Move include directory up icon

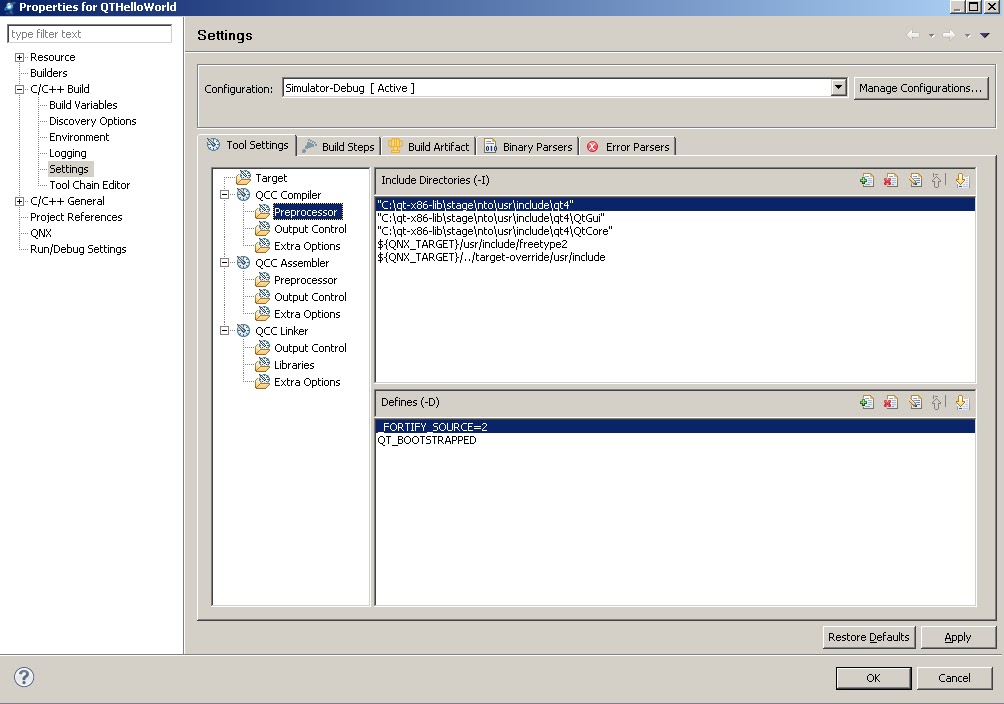[937, 181]
